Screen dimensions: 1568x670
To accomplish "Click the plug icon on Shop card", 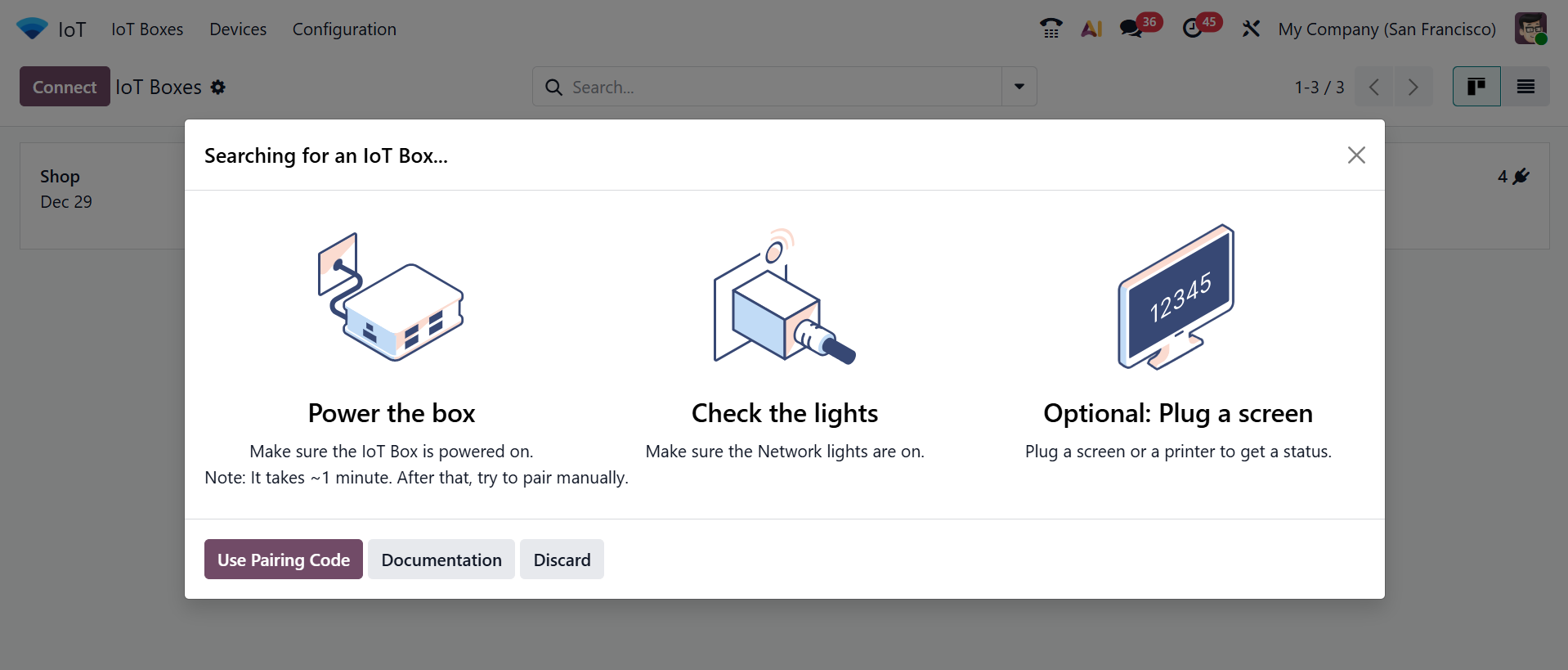I will [x=1521, y=176].
